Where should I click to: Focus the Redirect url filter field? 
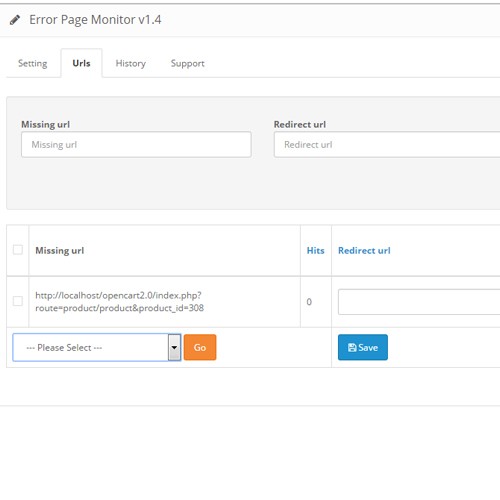point(387,144)
